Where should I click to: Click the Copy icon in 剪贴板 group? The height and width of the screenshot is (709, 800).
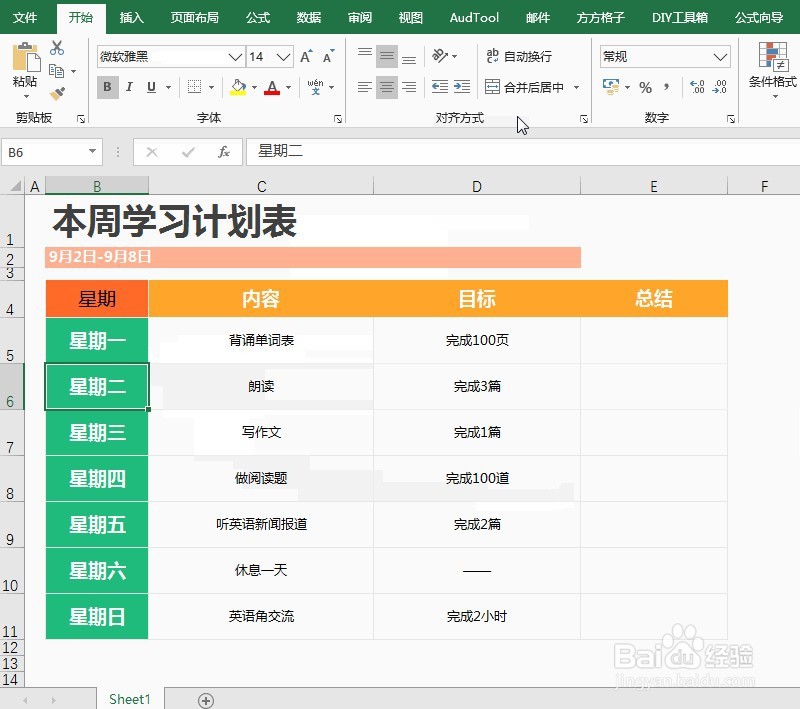click(x=57, y=70)
